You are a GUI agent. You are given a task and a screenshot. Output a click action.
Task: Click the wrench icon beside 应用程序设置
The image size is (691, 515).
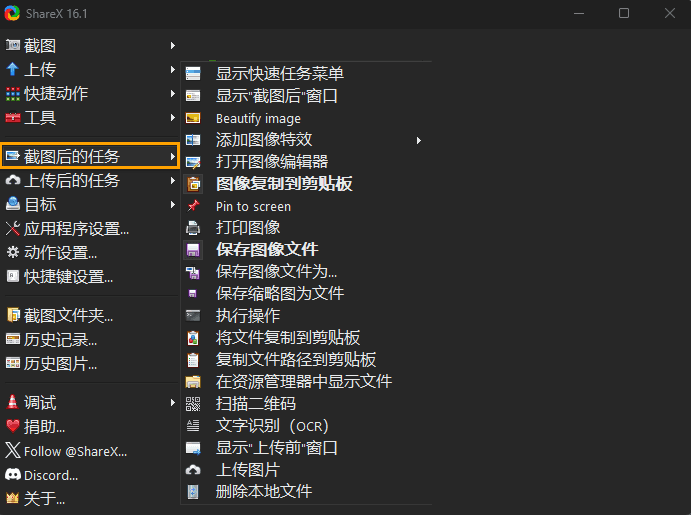[x=13, y=228]
